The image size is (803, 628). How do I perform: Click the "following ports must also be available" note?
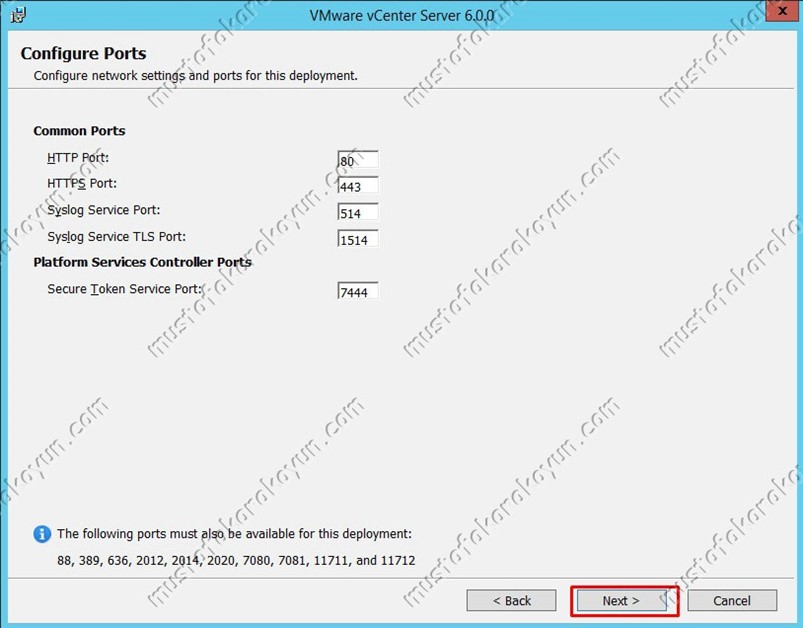pyautogui.click(x=235, y=534)
